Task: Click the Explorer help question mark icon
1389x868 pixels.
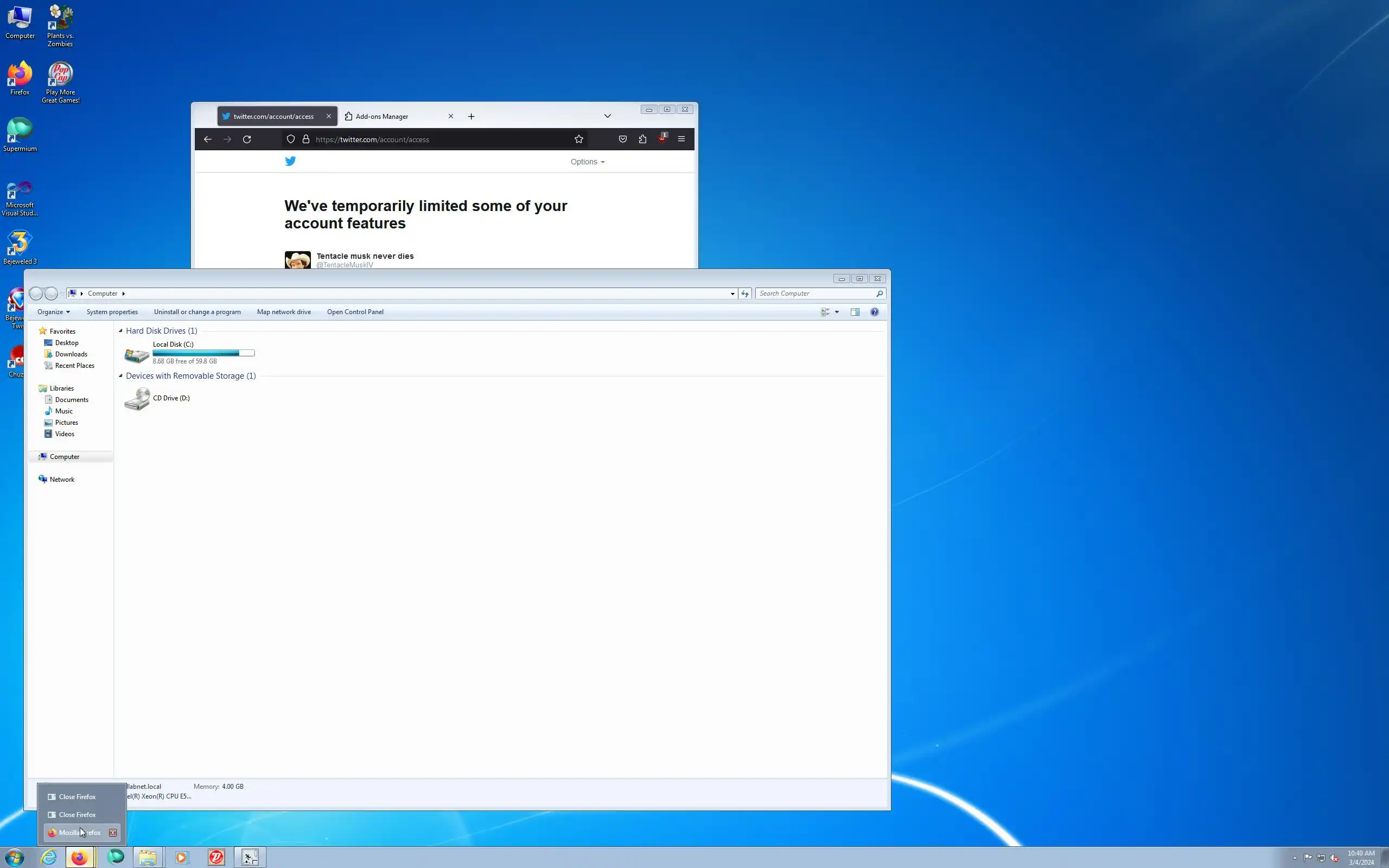Action: tap(874, 312)
